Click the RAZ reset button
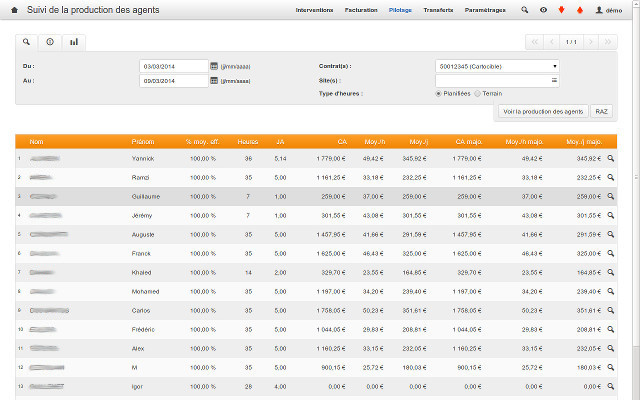 pyautogui.click(x=601, y=111)
